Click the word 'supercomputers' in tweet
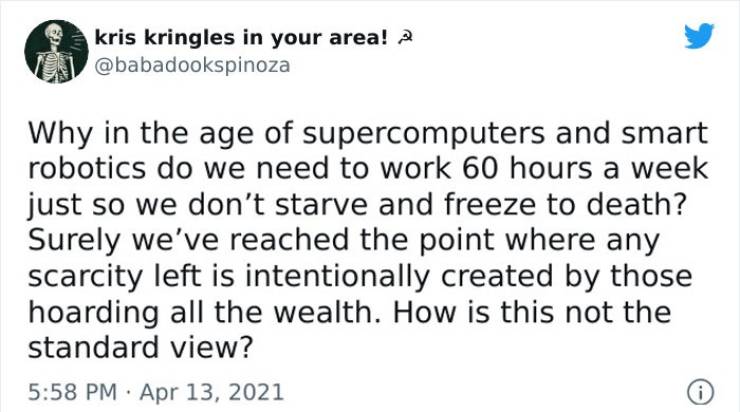This screenshot has height=412, width=740. point(424,135)
